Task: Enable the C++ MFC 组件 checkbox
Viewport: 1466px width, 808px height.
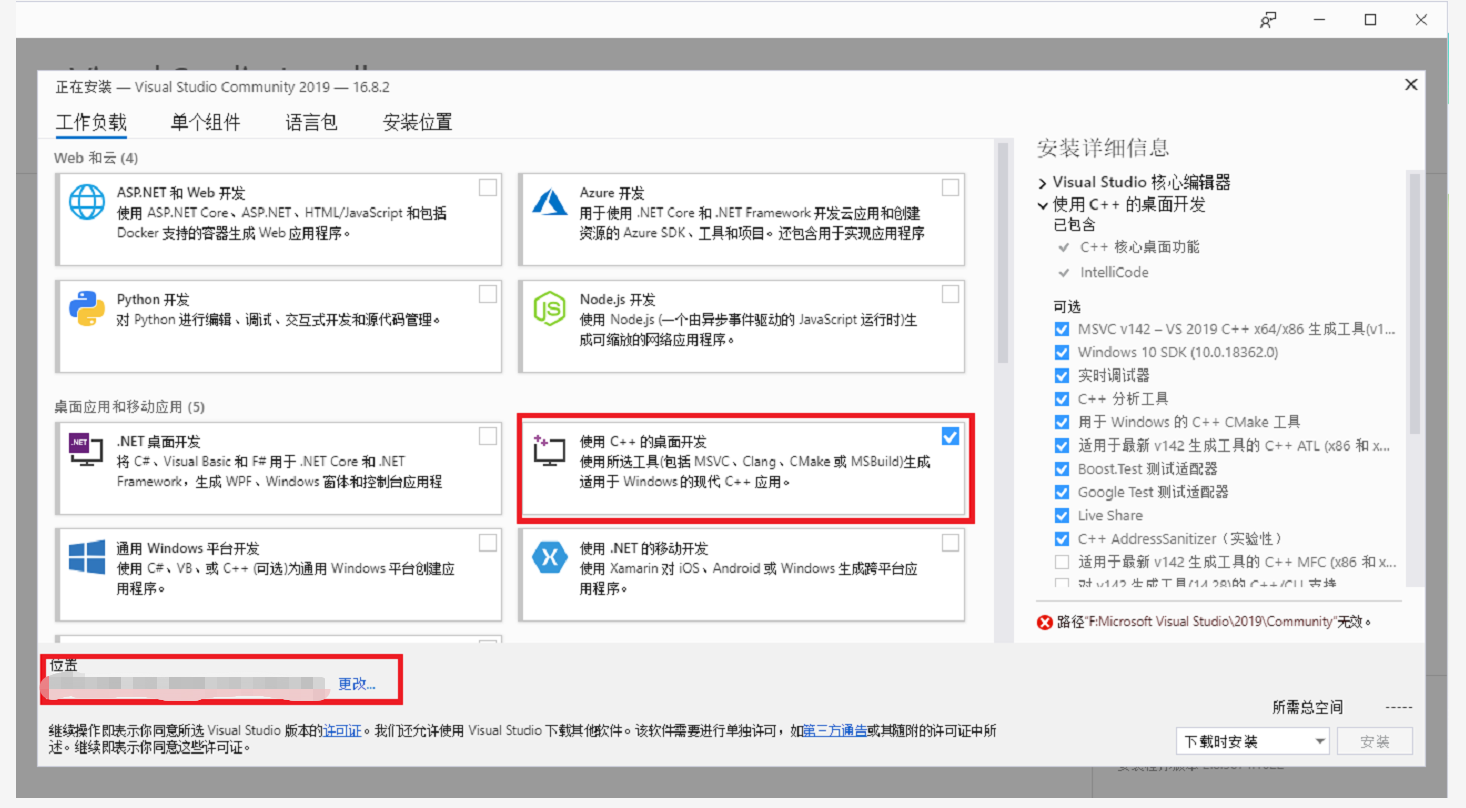Action: tap(1062, 561)
